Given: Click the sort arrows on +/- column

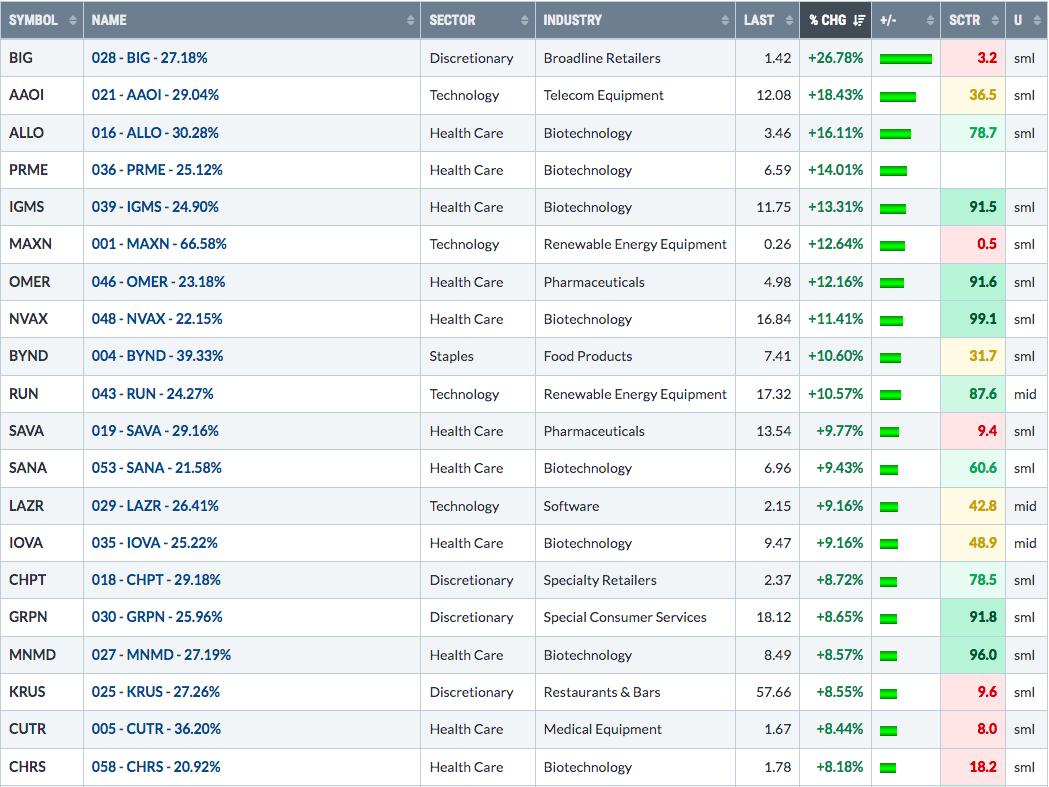Looking at the screenshot, I should click(929, 20).
